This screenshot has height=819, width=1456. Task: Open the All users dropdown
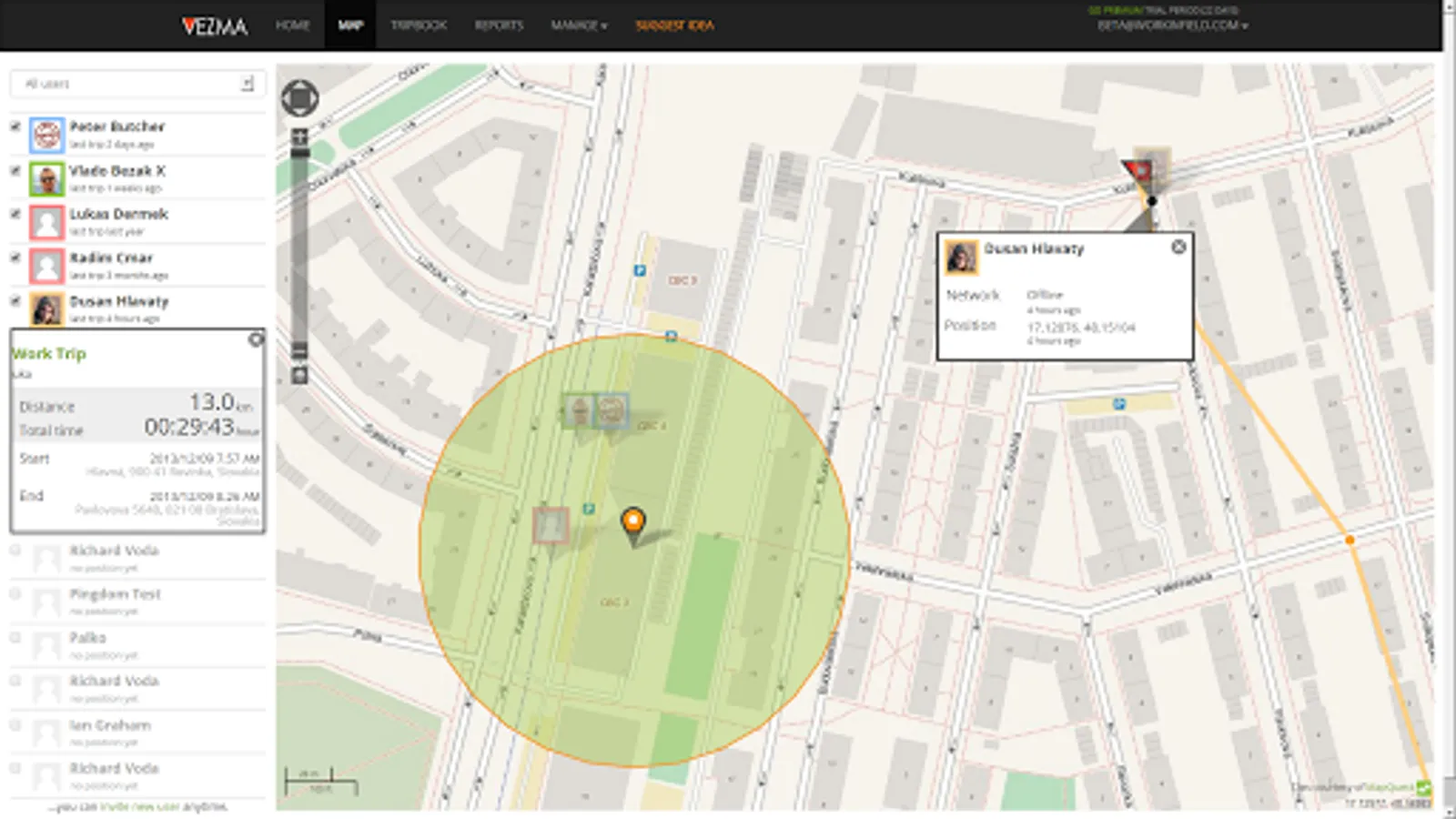[136, 84]
